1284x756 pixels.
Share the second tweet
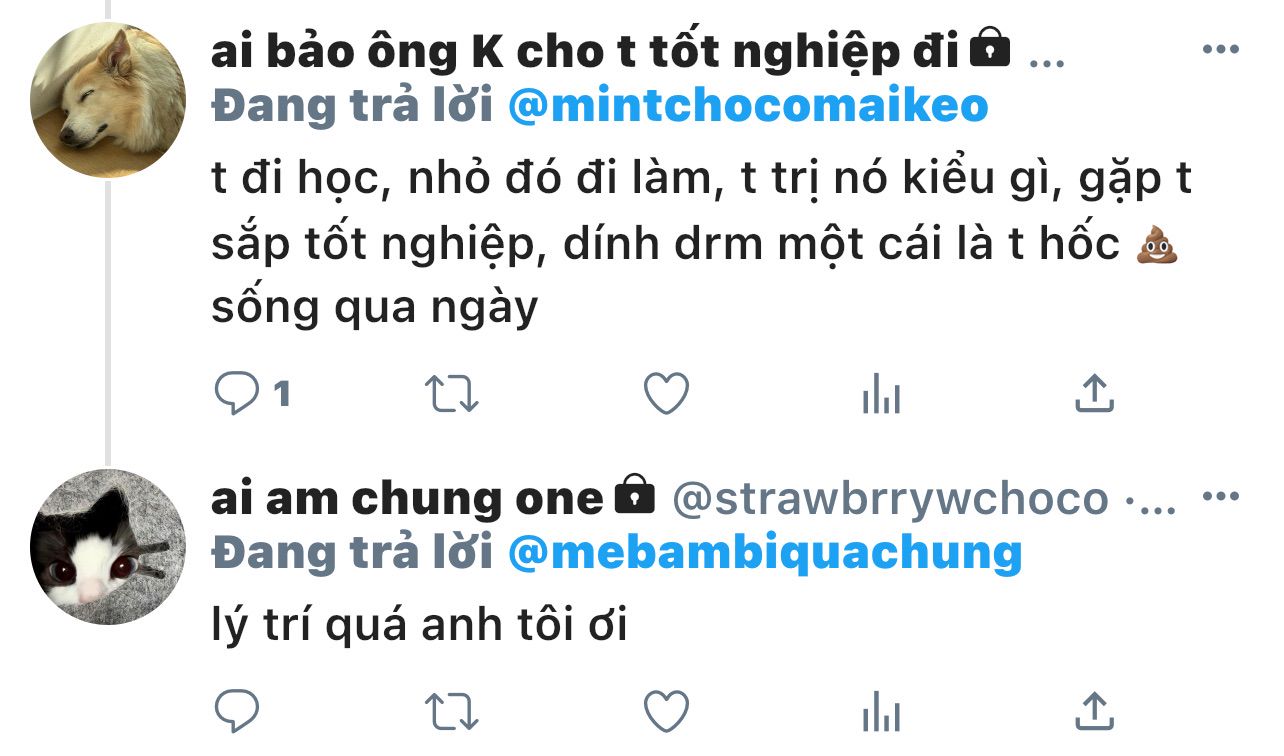pos(1094,712)
